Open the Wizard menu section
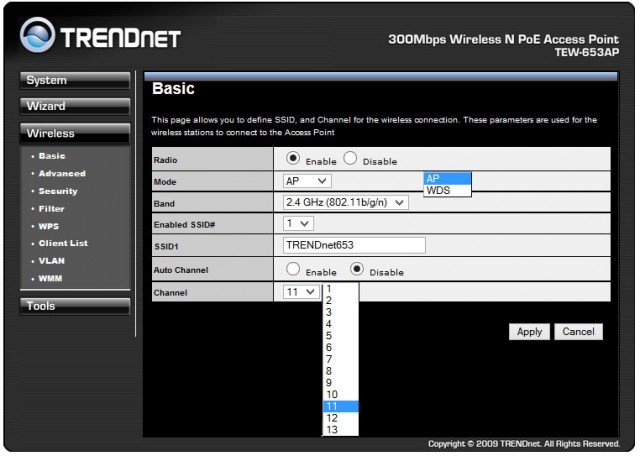 click(75, 106)
